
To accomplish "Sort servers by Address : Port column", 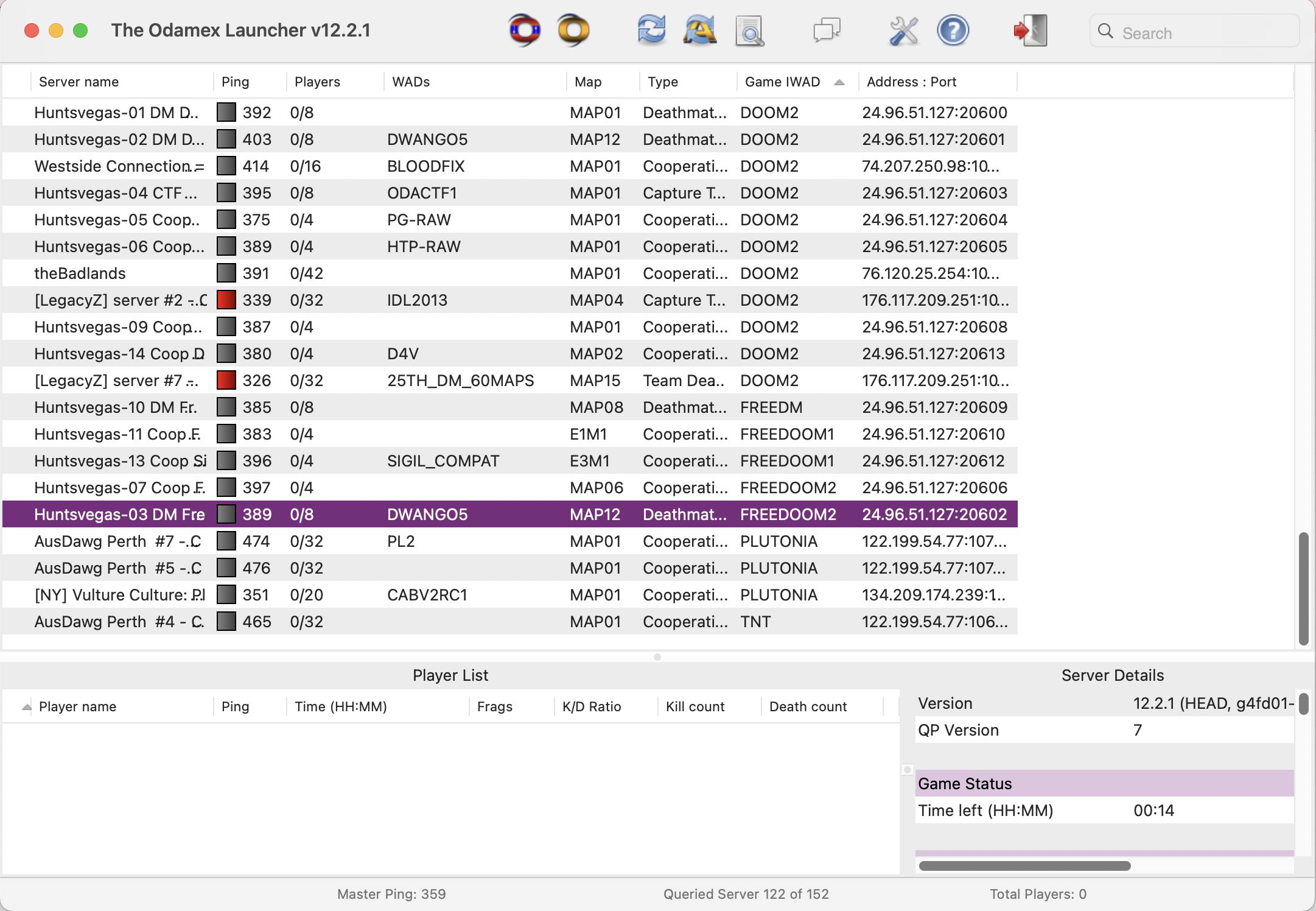I will [937, 82].
